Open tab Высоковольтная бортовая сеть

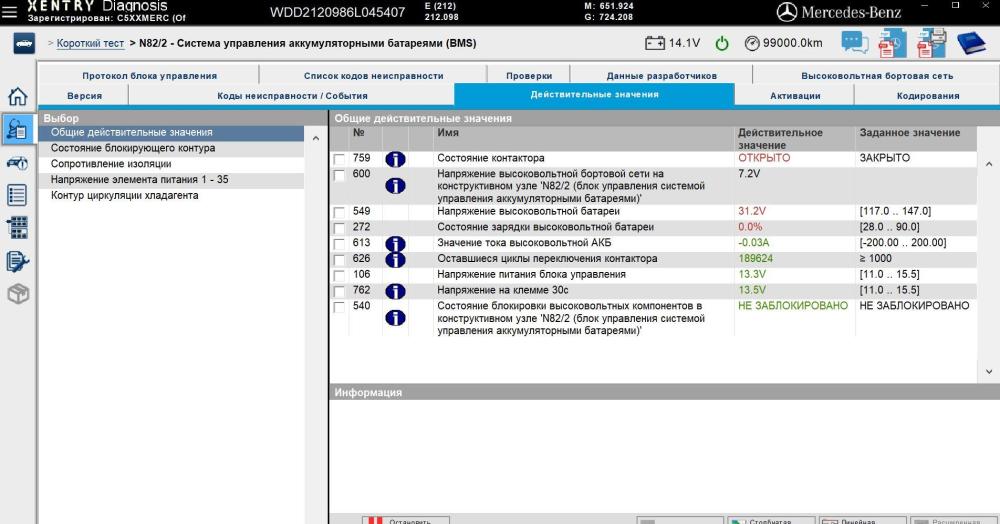pyautogui.click(x=877, y=75)
